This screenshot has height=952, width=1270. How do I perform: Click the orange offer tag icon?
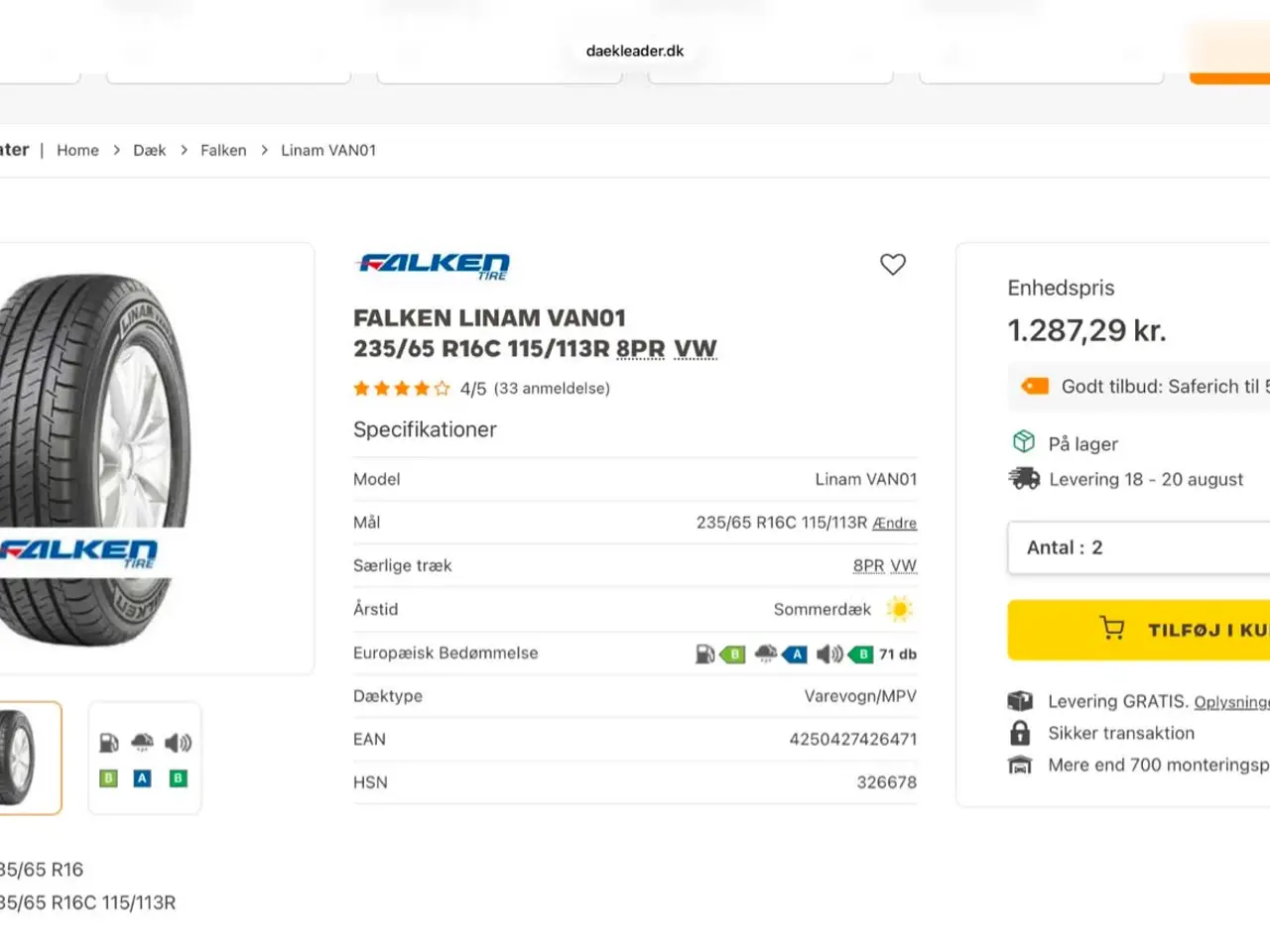point(1035,386)
